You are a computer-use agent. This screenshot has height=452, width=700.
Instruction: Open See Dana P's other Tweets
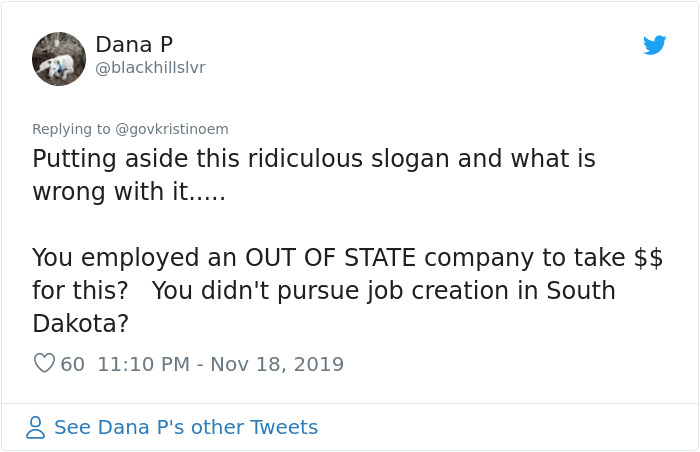tap(185, 428)
